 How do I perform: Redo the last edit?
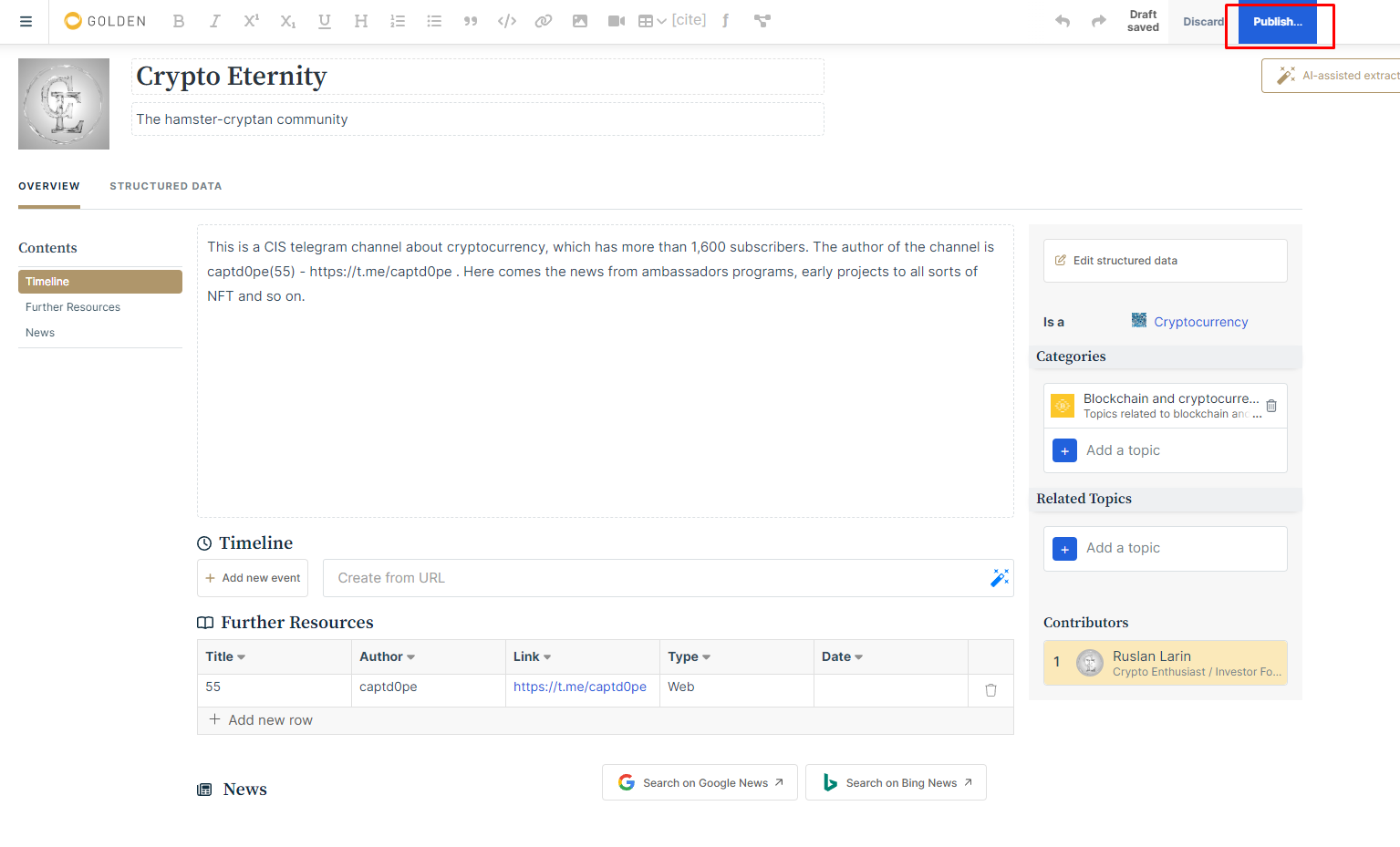pos(1099,21)
